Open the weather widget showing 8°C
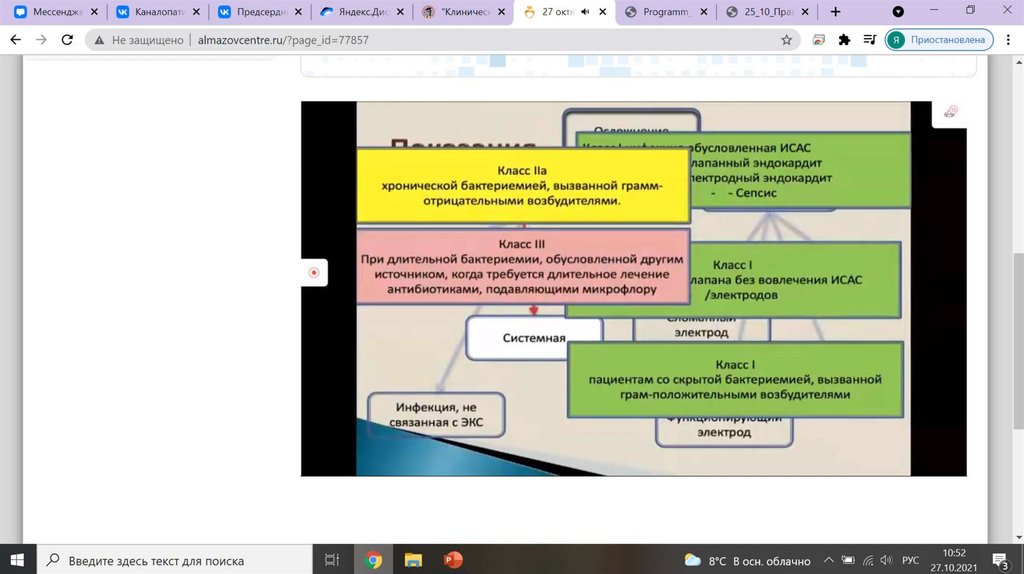The width and height of the screenshot is (1024, 574). [x=747, y=560]
